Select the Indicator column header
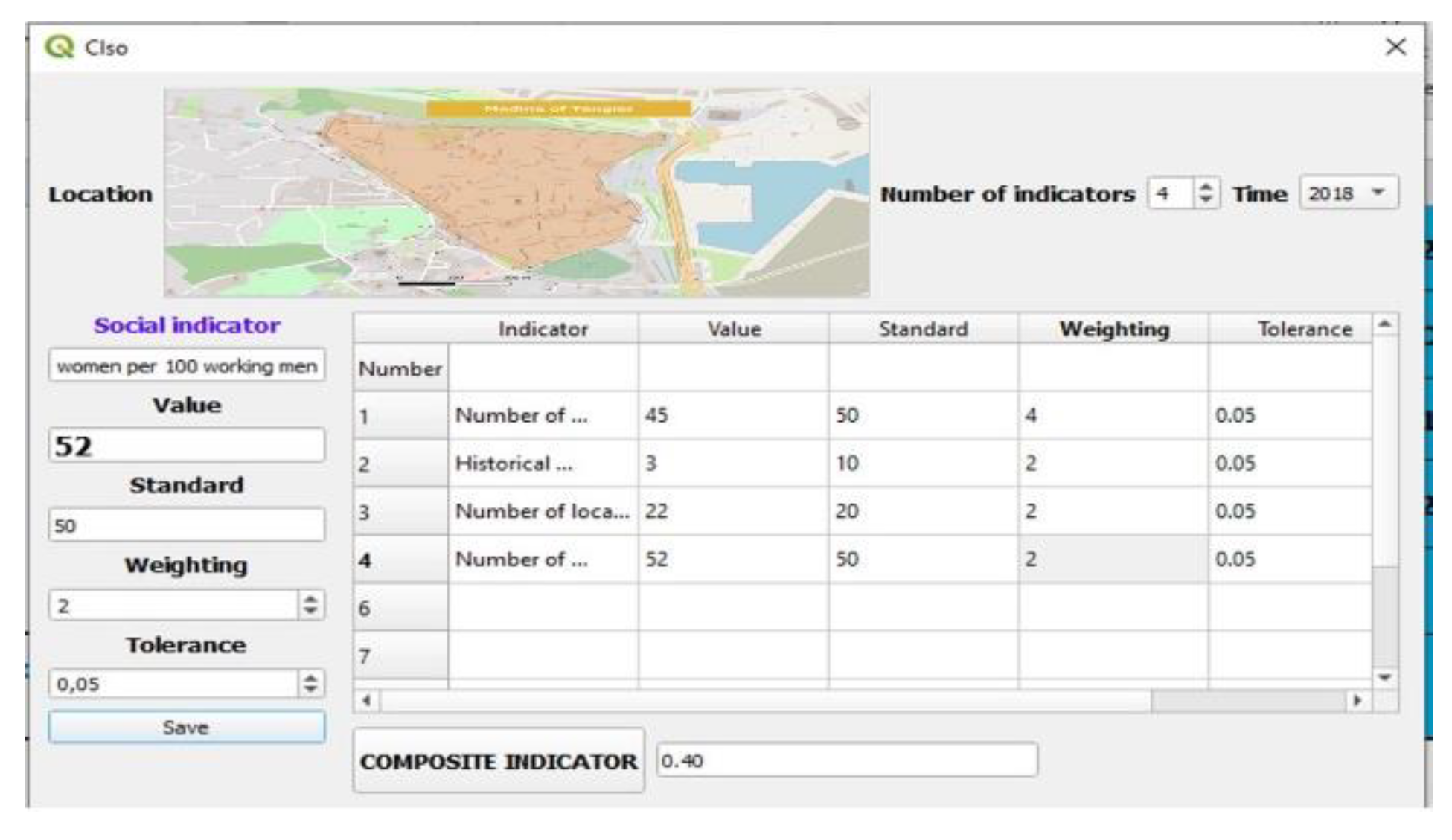The image size is (1452, 840). 543,329
